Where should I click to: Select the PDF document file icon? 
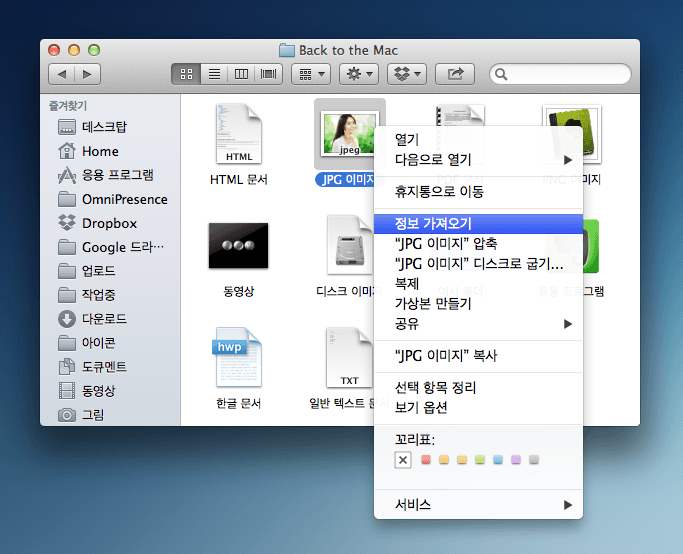click(x=460, y=115)
